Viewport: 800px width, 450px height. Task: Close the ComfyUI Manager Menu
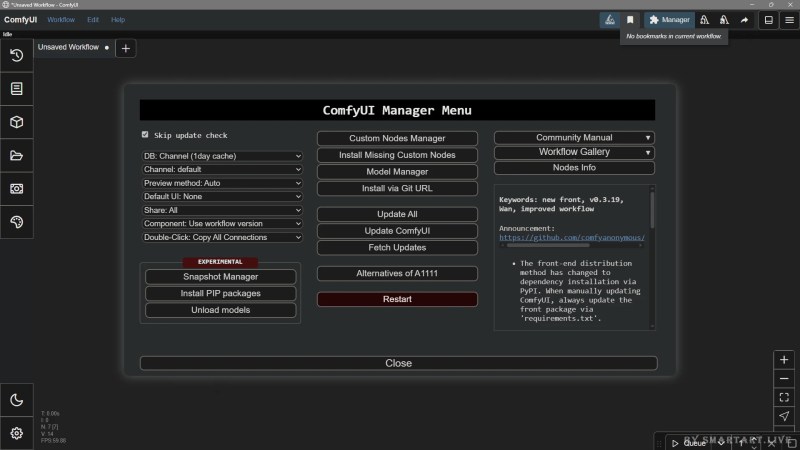[398, 363]
